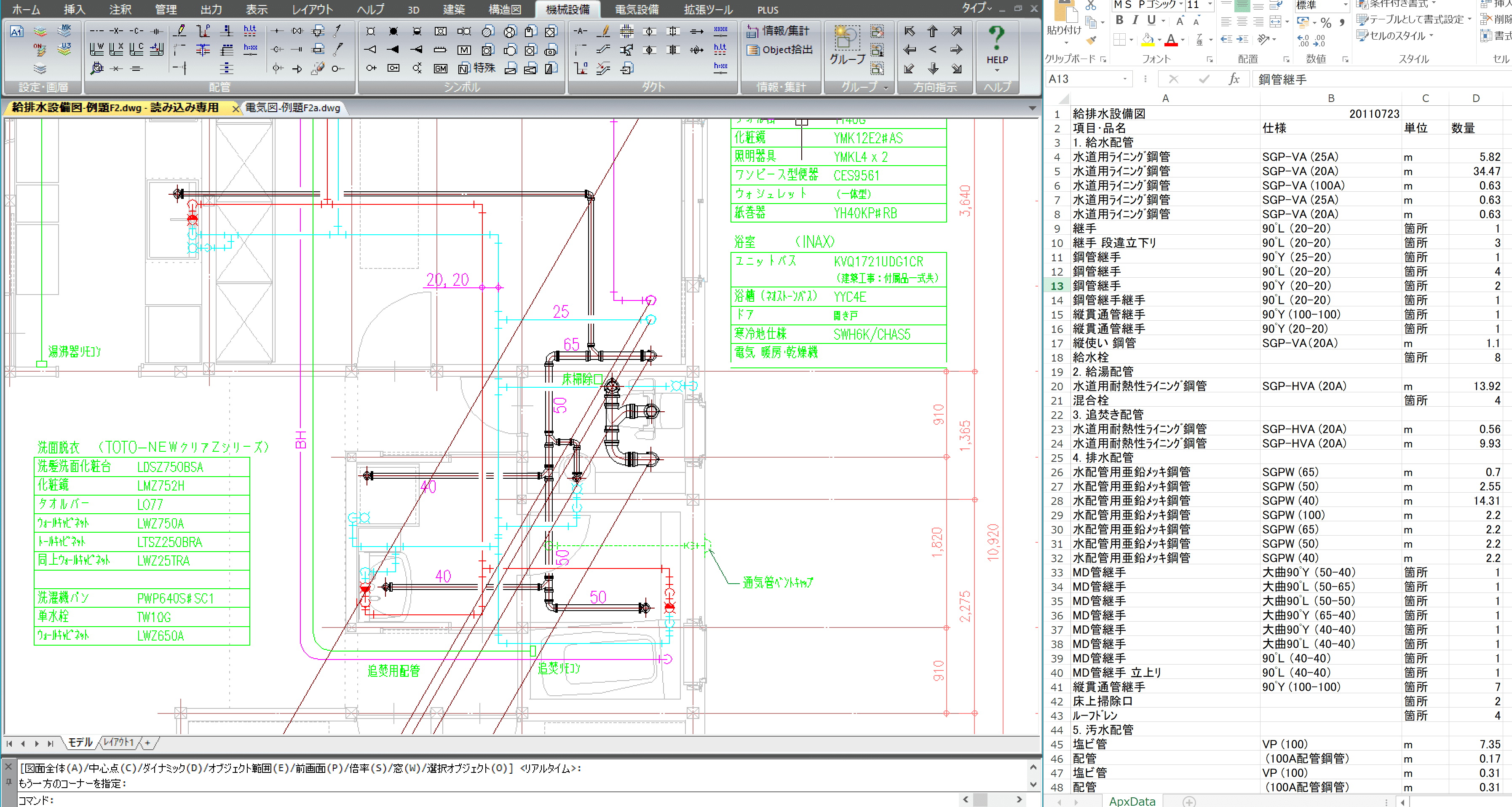
Task: Select the C pipe routing tool
Action: (136, 49)
